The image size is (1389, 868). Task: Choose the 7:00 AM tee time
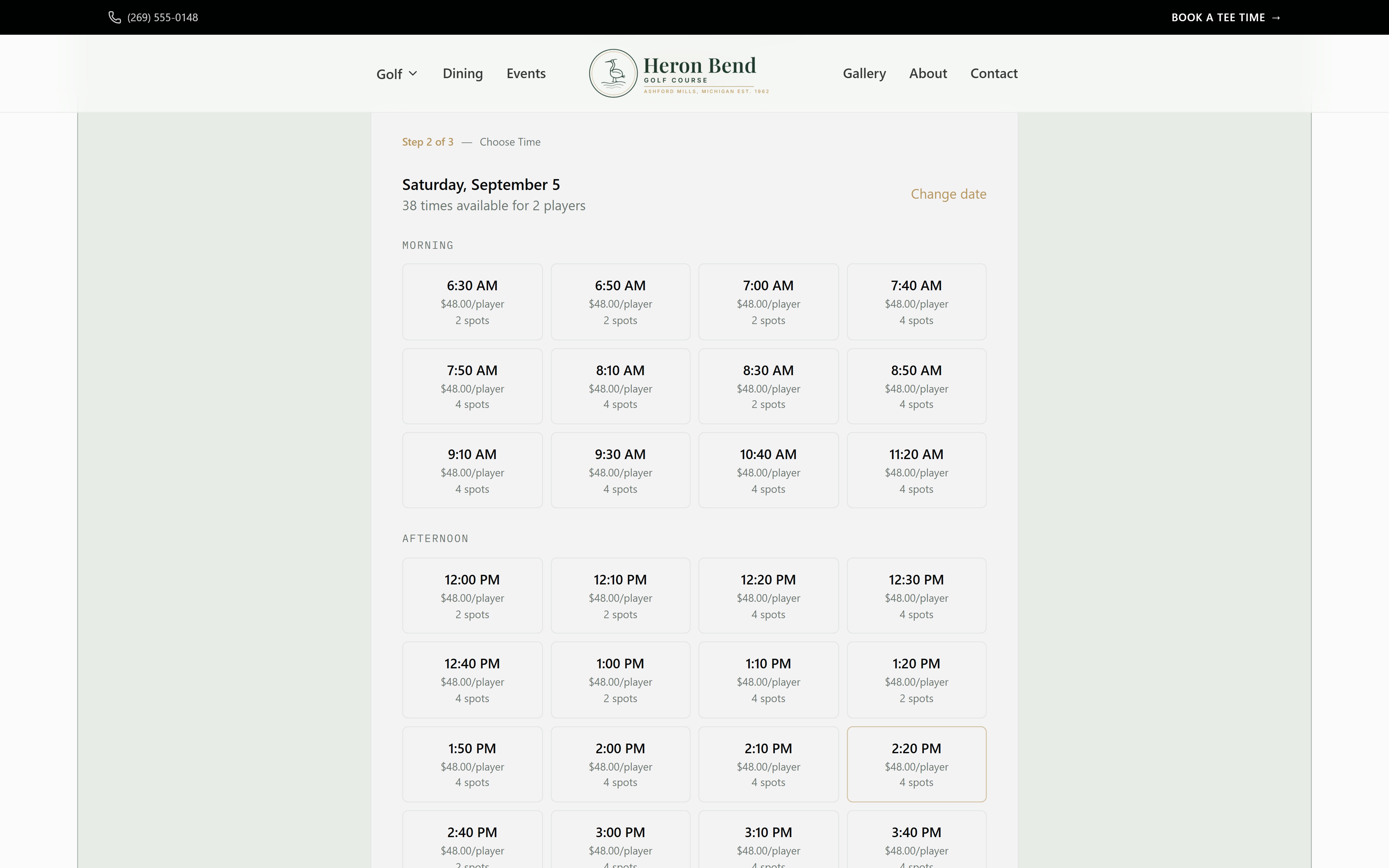(x=768, y=302)
